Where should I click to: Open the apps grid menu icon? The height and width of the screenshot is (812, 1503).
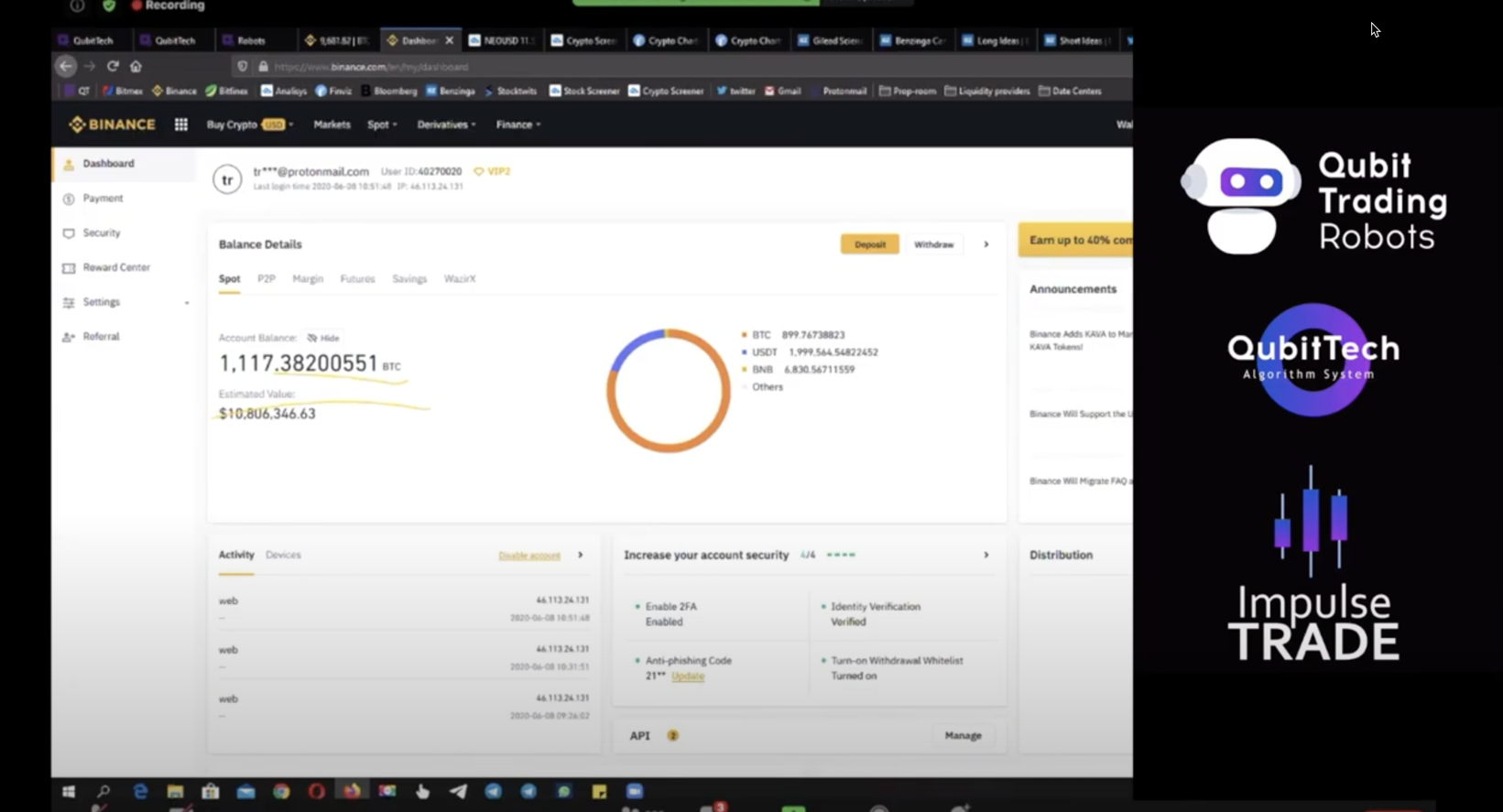(181, 125)
